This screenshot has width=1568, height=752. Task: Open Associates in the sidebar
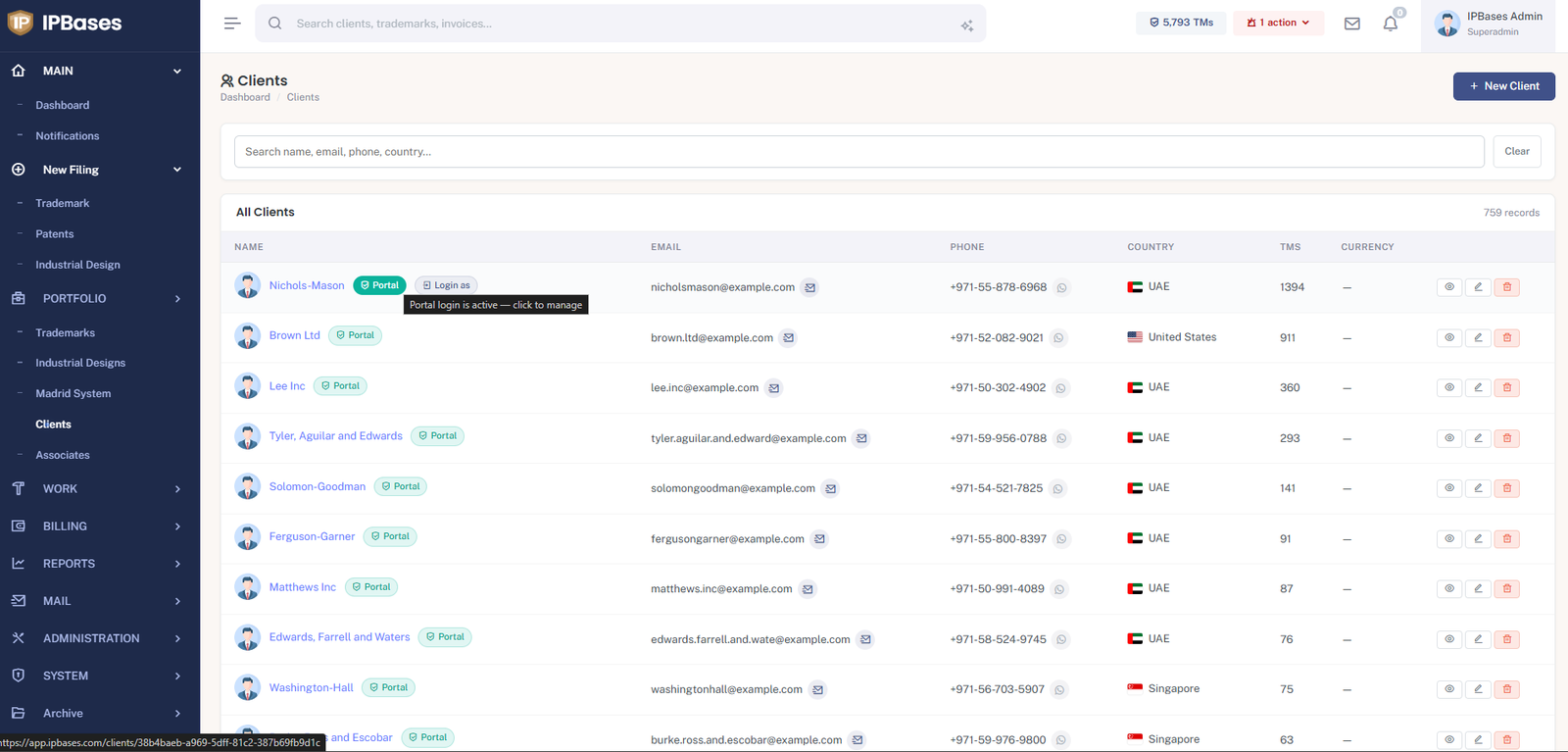coord(63,455)
